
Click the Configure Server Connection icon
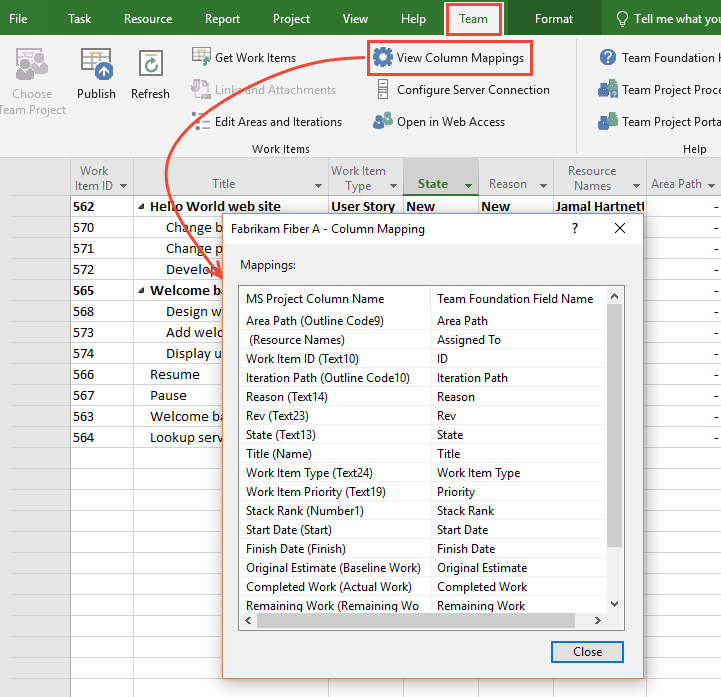[383, 89]
